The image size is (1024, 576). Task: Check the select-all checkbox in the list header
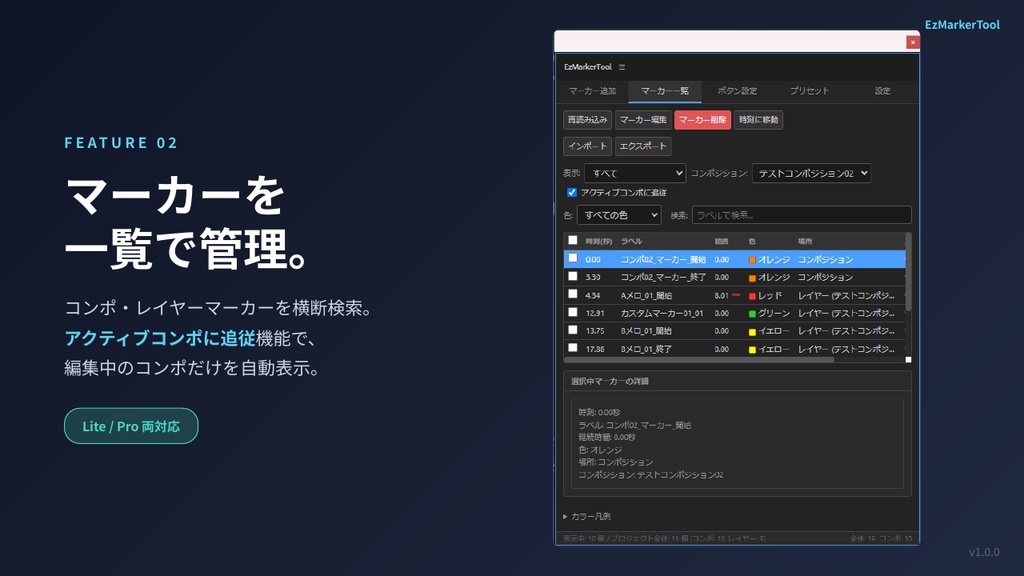click(x=572, y=241)
